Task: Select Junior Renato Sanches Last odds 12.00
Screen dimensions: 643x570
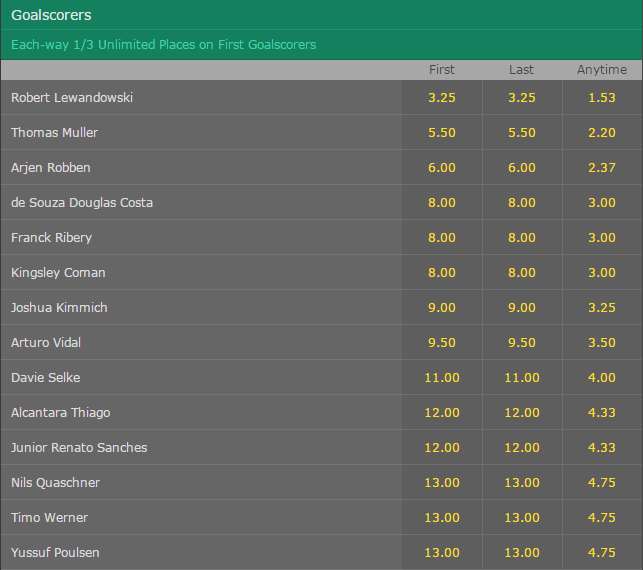Action: click(x=522, y=447)
